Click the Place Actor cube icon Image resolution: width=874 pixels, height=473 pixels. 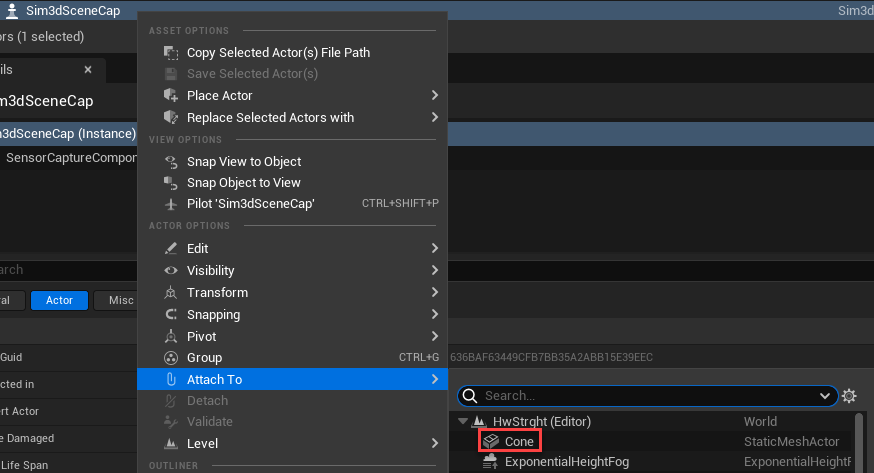pos(170,96)
